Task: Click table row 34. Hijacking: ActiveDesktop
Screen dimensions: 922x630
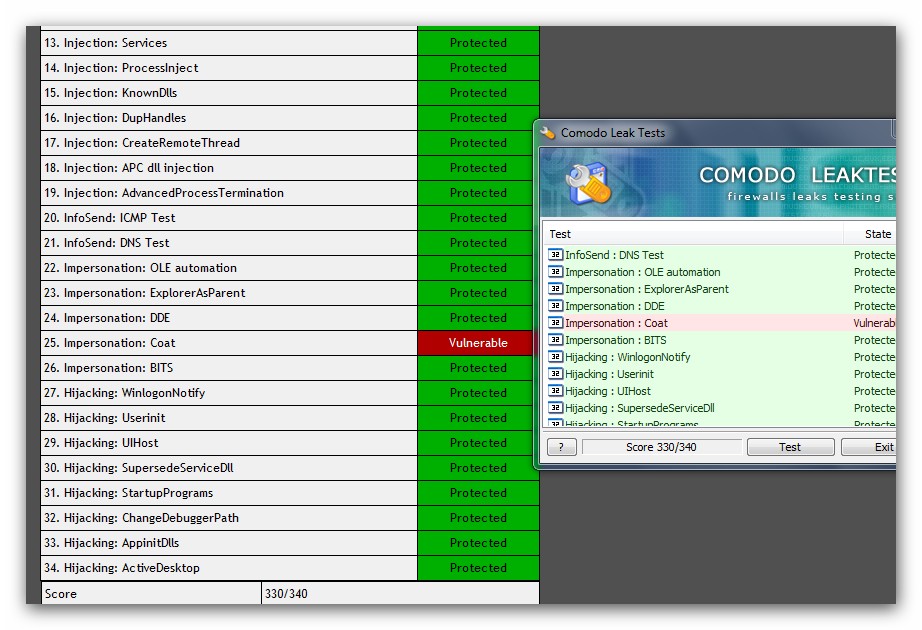Action: coord(290,568)
